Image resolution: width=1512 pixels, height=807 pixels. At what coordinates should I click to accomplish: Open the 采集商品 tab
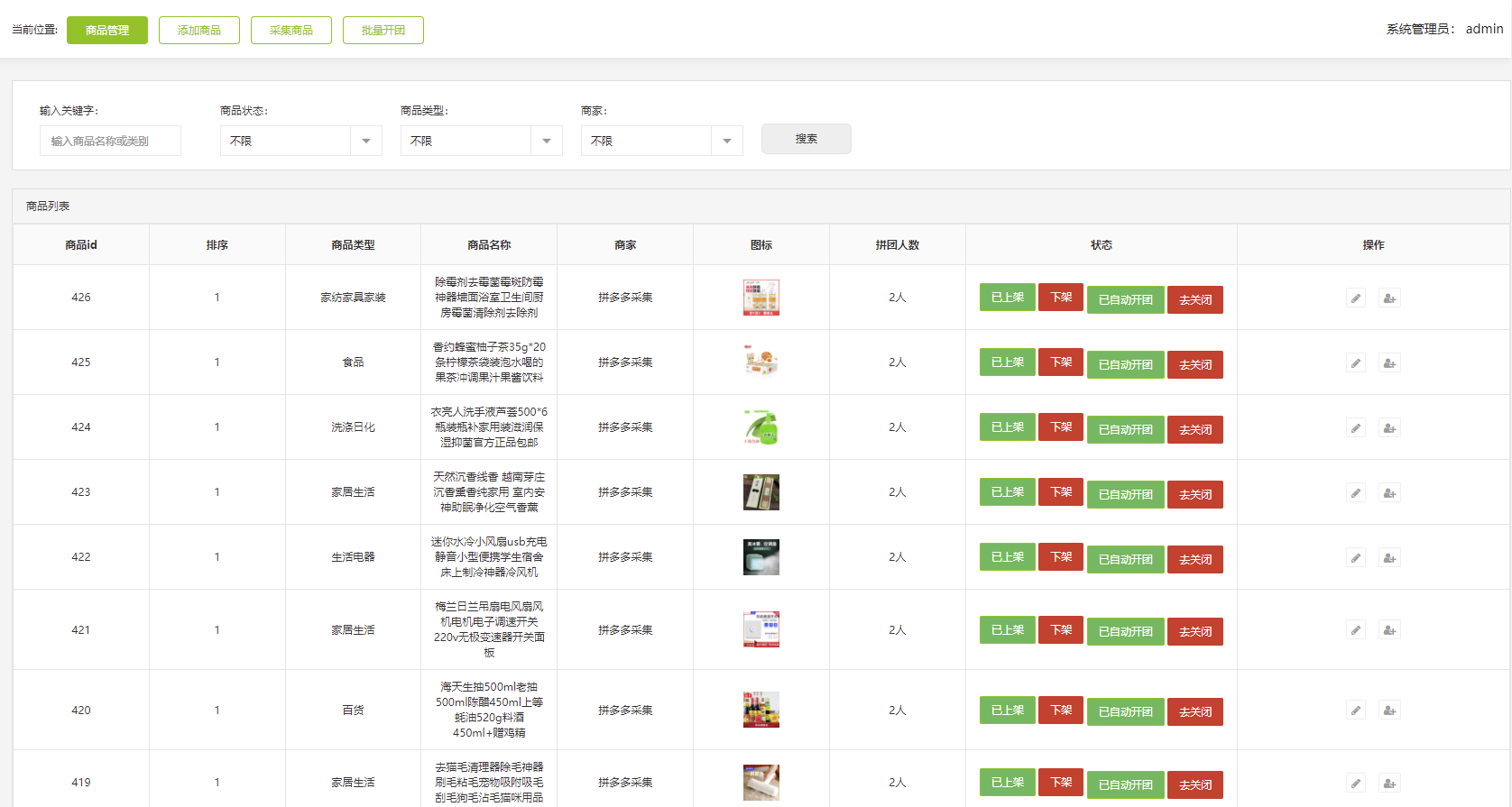click(x=291, y=30)
